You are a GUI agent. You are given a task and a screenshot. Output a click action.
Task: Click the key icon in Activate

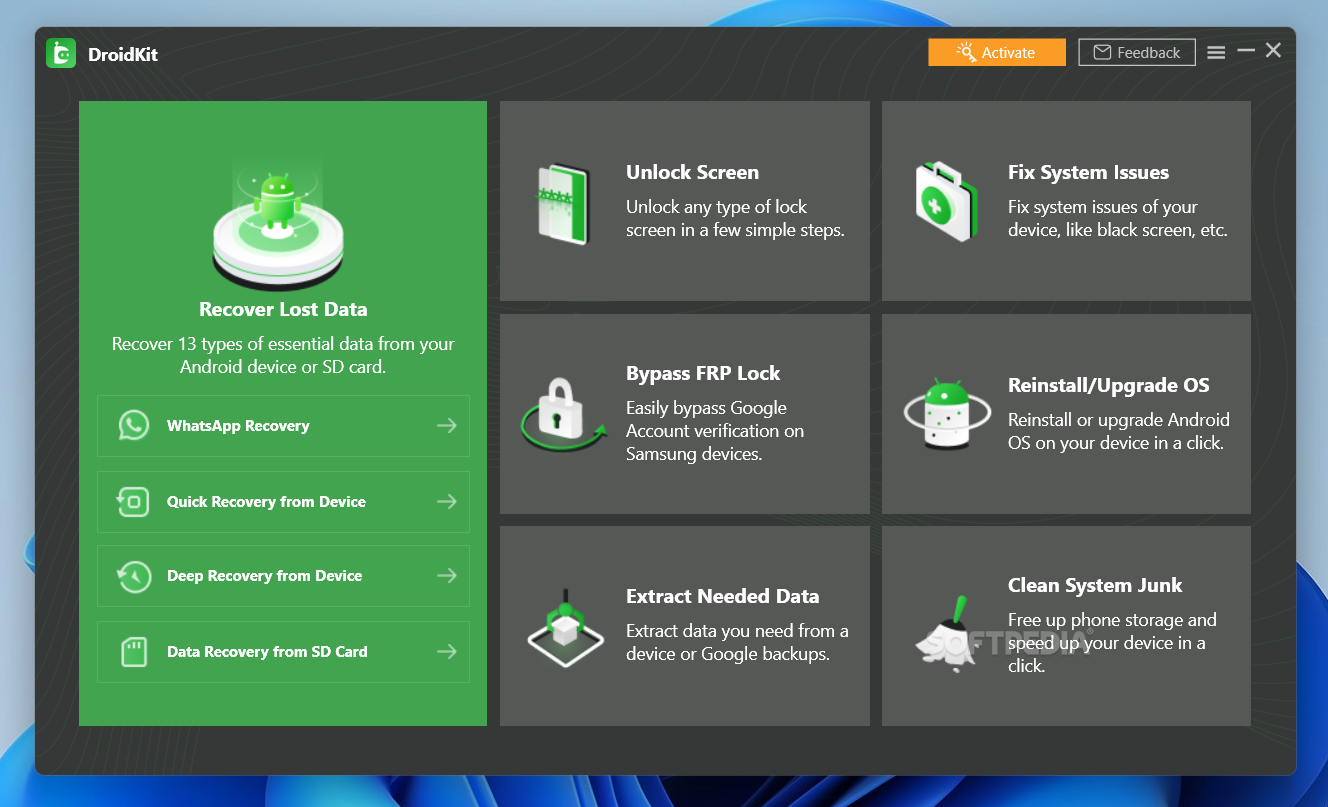(x=966, y=52)
